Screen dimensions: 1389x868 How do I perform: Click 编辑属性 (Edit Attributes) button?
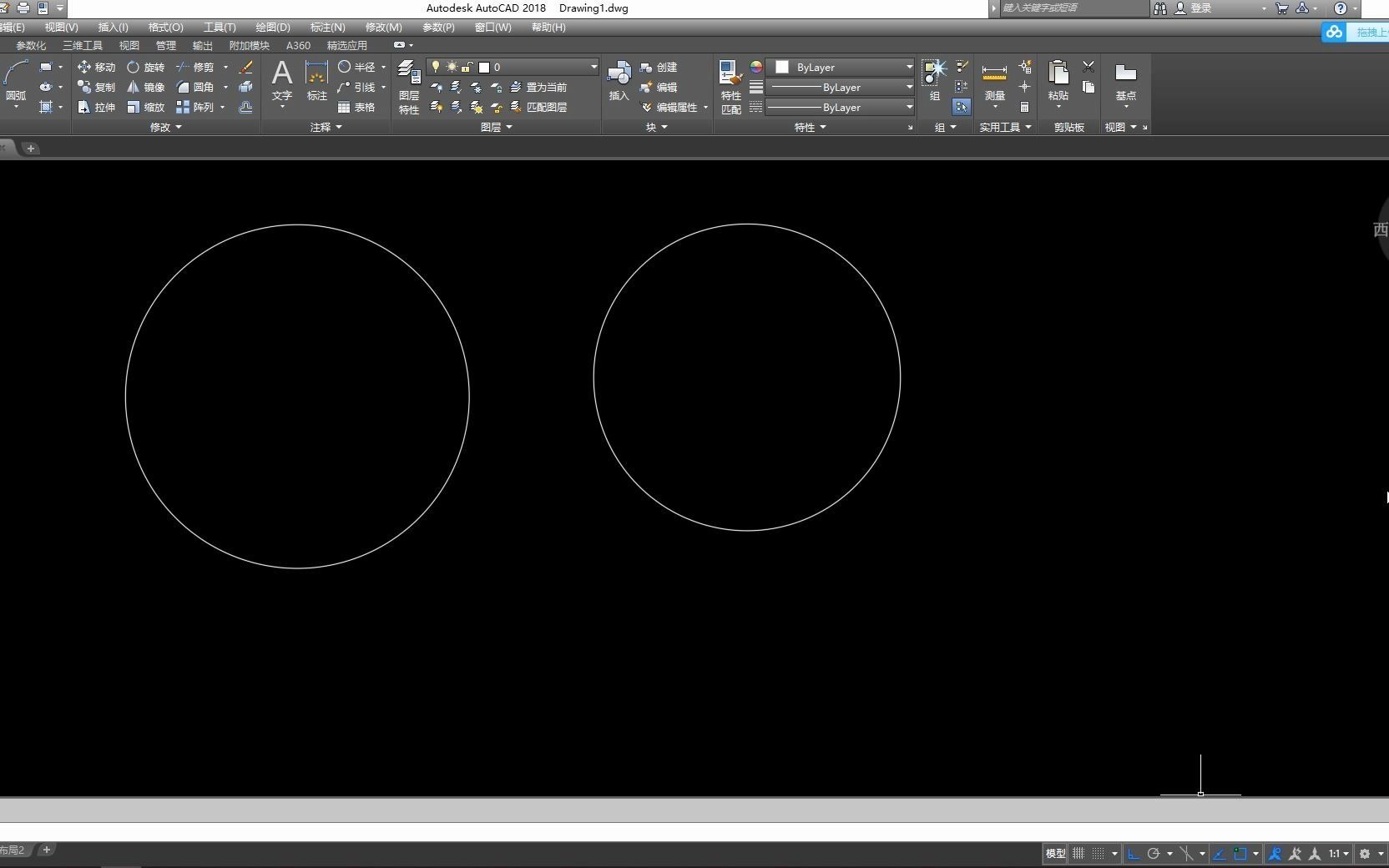(x=669, y=107)
